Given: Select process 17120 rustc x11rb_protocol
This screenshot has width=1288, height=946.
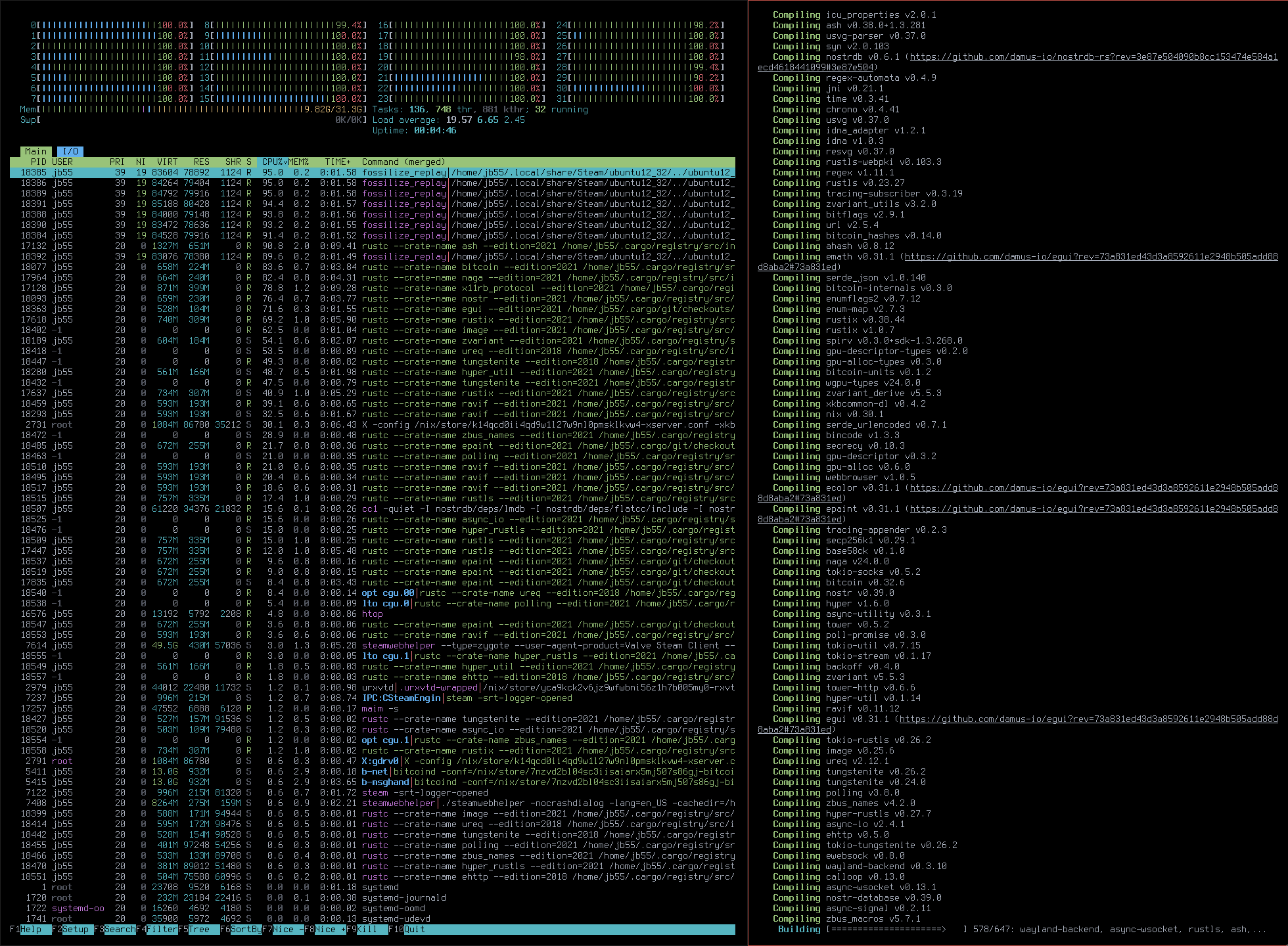Looking at the screenshot, I should pyautogui.click(x=373, y=288).
